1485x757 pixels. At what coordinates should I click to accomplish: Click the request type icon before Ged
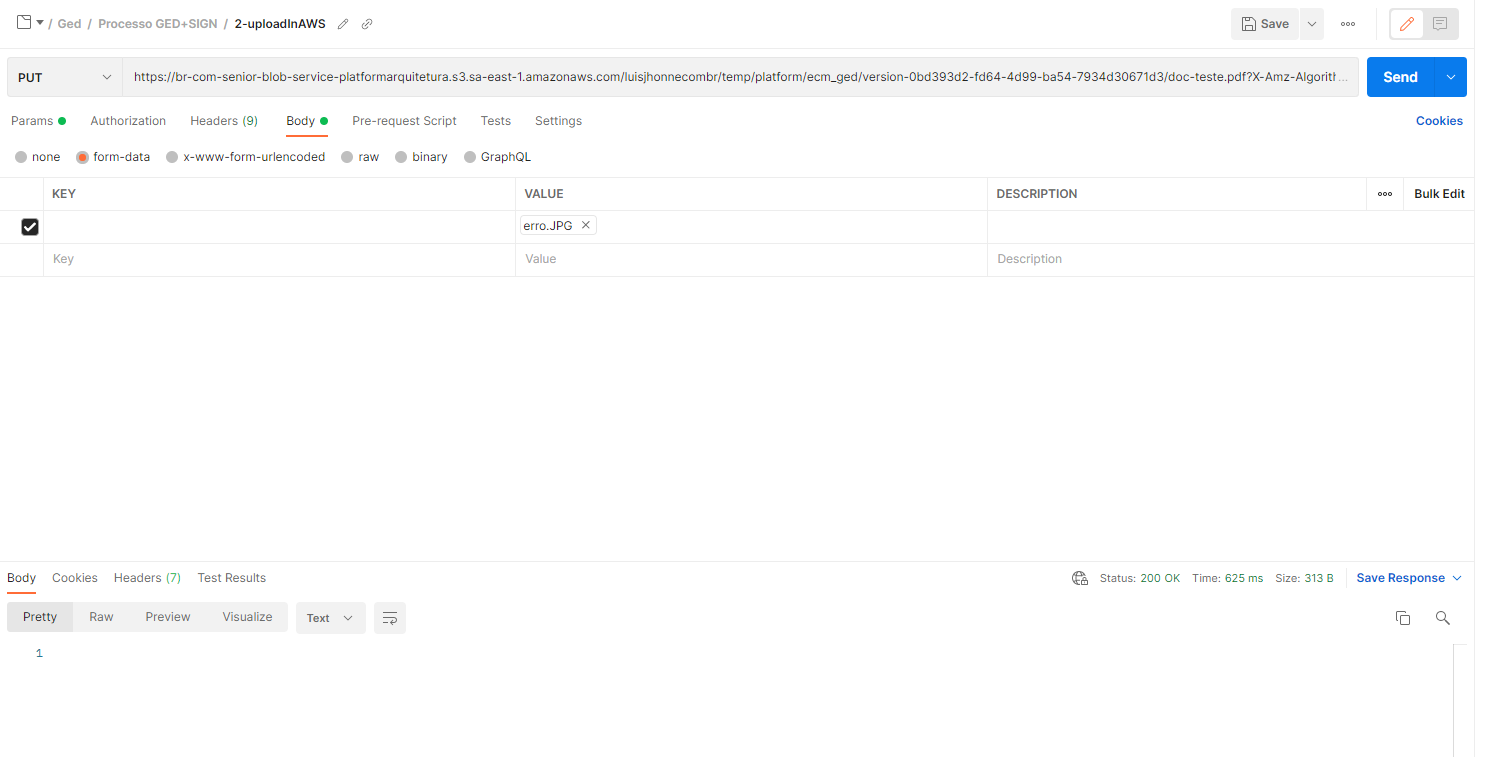pos(24,23)
